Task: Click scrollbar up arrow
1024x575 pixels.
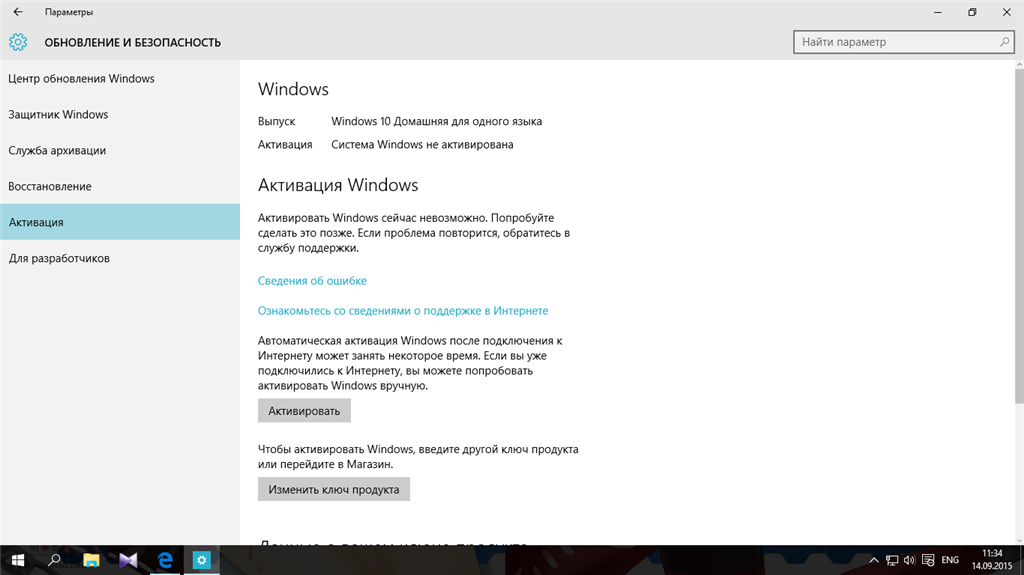Action: click(1019, 65)
